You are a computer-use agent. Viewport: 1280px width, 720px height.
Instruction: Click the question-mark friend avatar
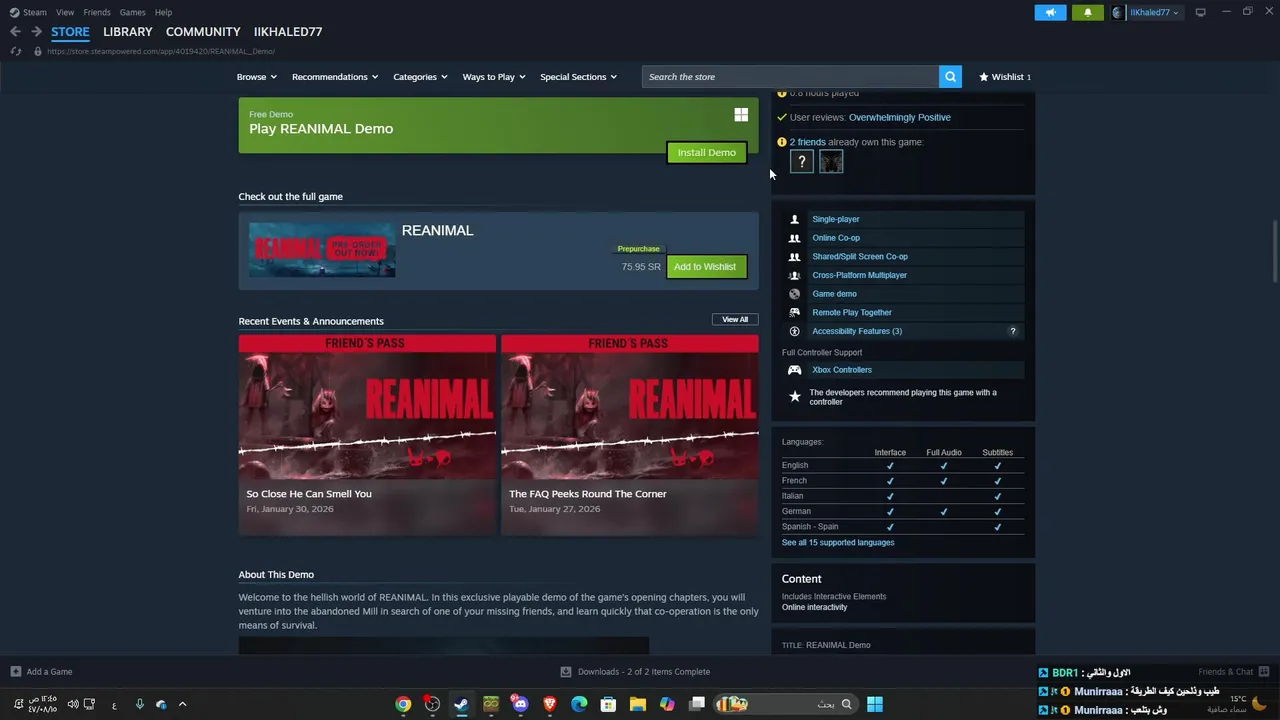point(801,161)
